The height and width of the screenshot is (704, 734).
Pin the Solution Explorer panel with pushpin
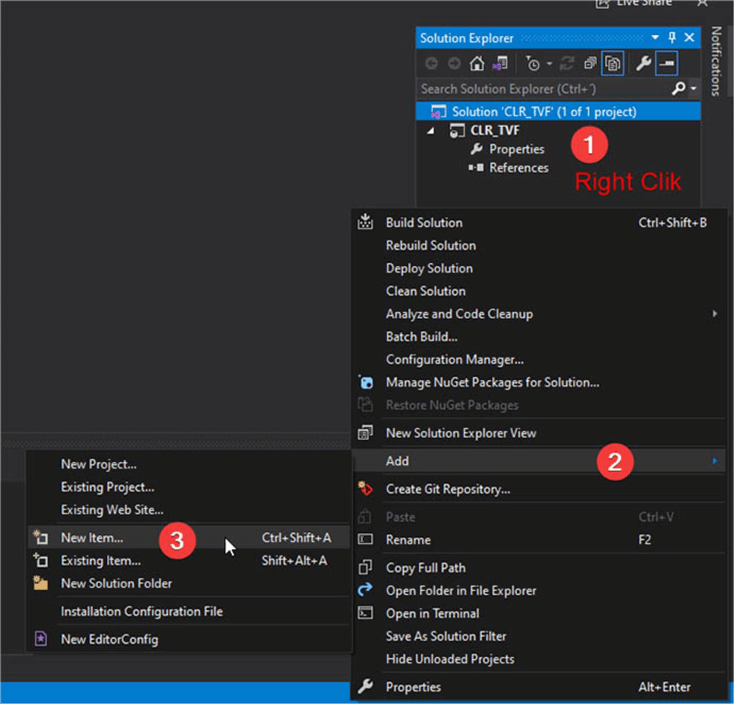point(672,38)
